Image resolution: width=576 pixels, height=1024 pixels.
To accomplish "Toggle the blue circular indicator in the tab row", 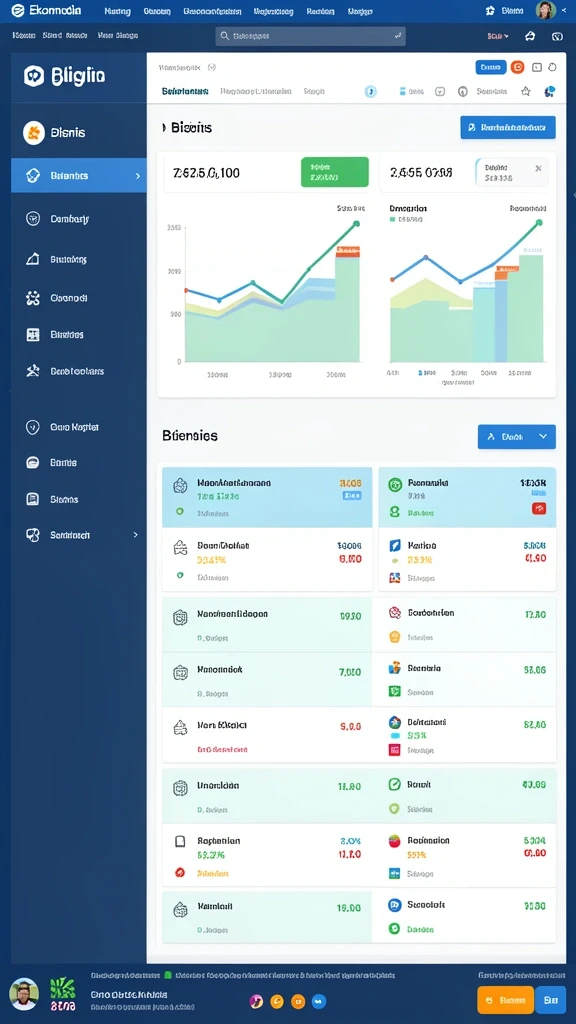I will [x=370, y=91].
